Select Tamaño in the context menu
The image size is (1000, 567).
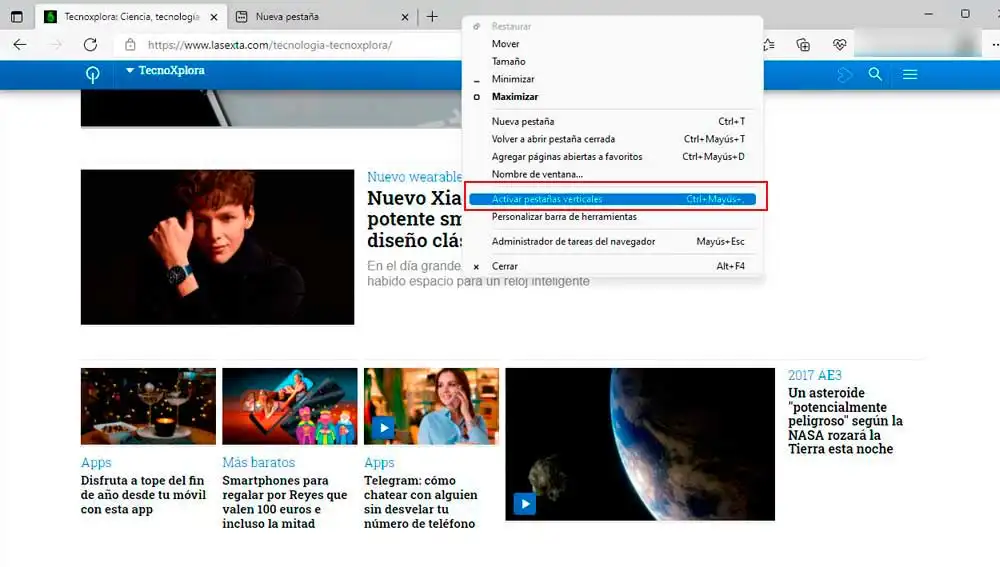point(508,61)
